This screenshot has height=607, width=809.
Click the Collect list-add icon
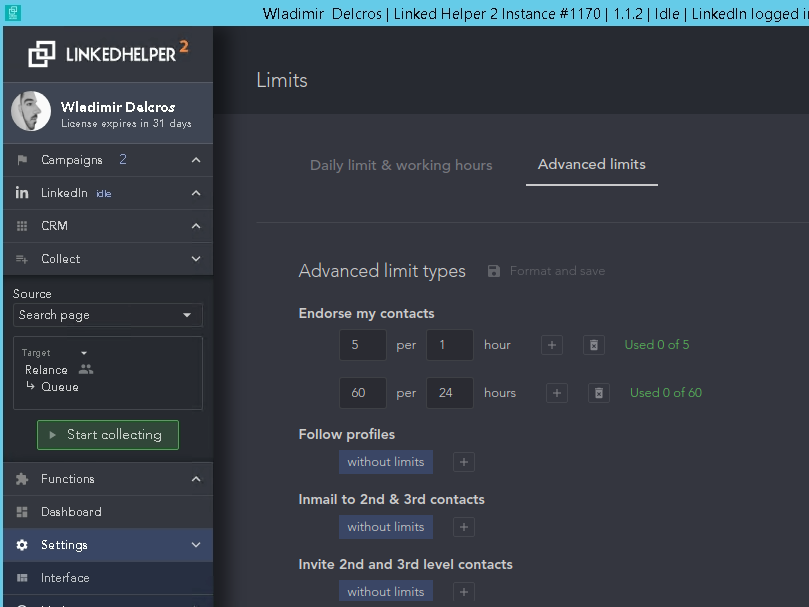[22, 259]
